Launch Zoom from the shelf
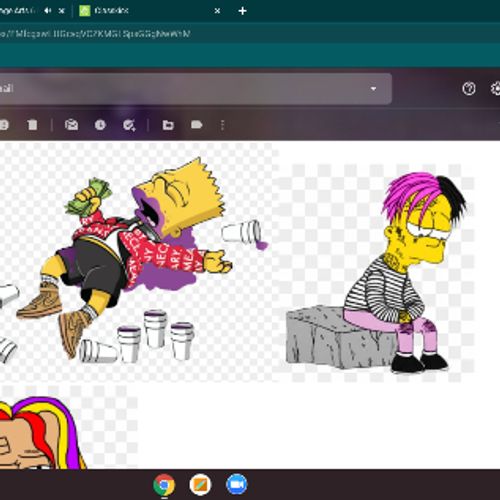Image resolution: width=500 pixels, height=500 pixels. pyautogui.click(x=237, y=485)
